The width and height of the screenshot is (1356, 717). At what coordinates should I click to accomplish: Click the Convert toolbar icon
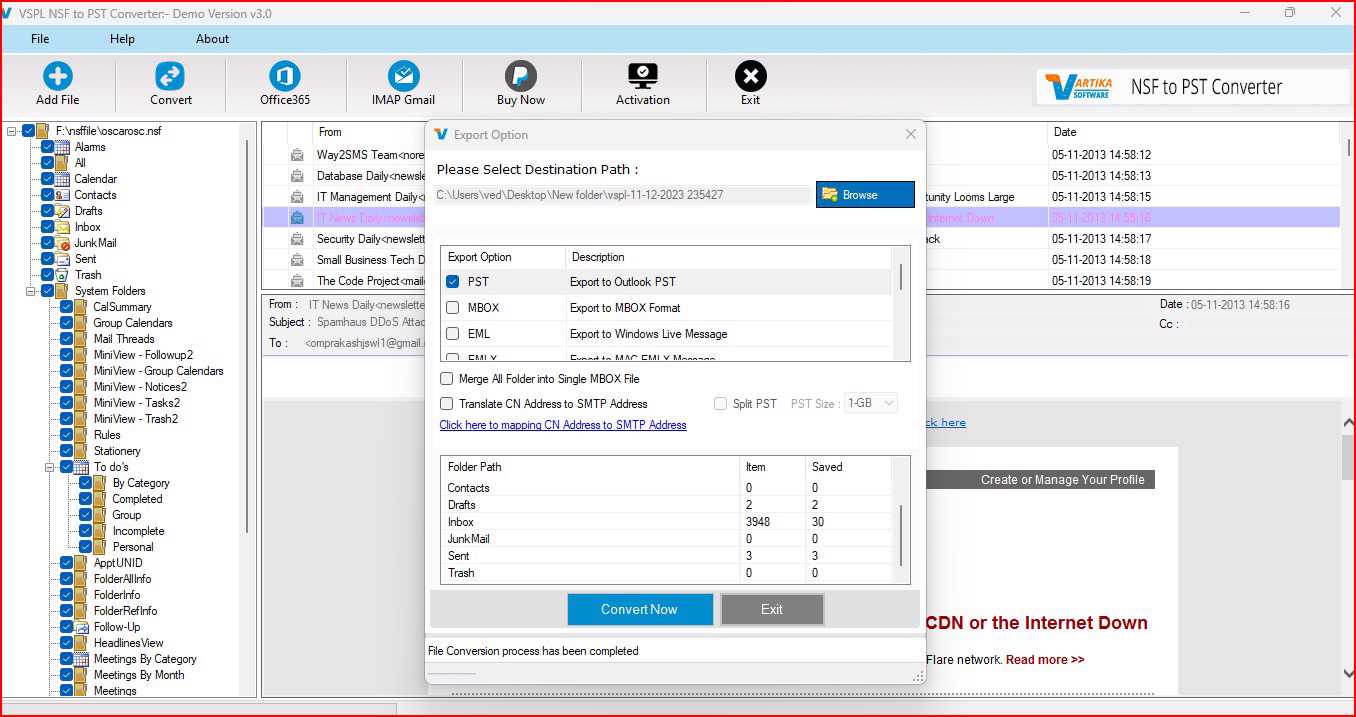170,76
